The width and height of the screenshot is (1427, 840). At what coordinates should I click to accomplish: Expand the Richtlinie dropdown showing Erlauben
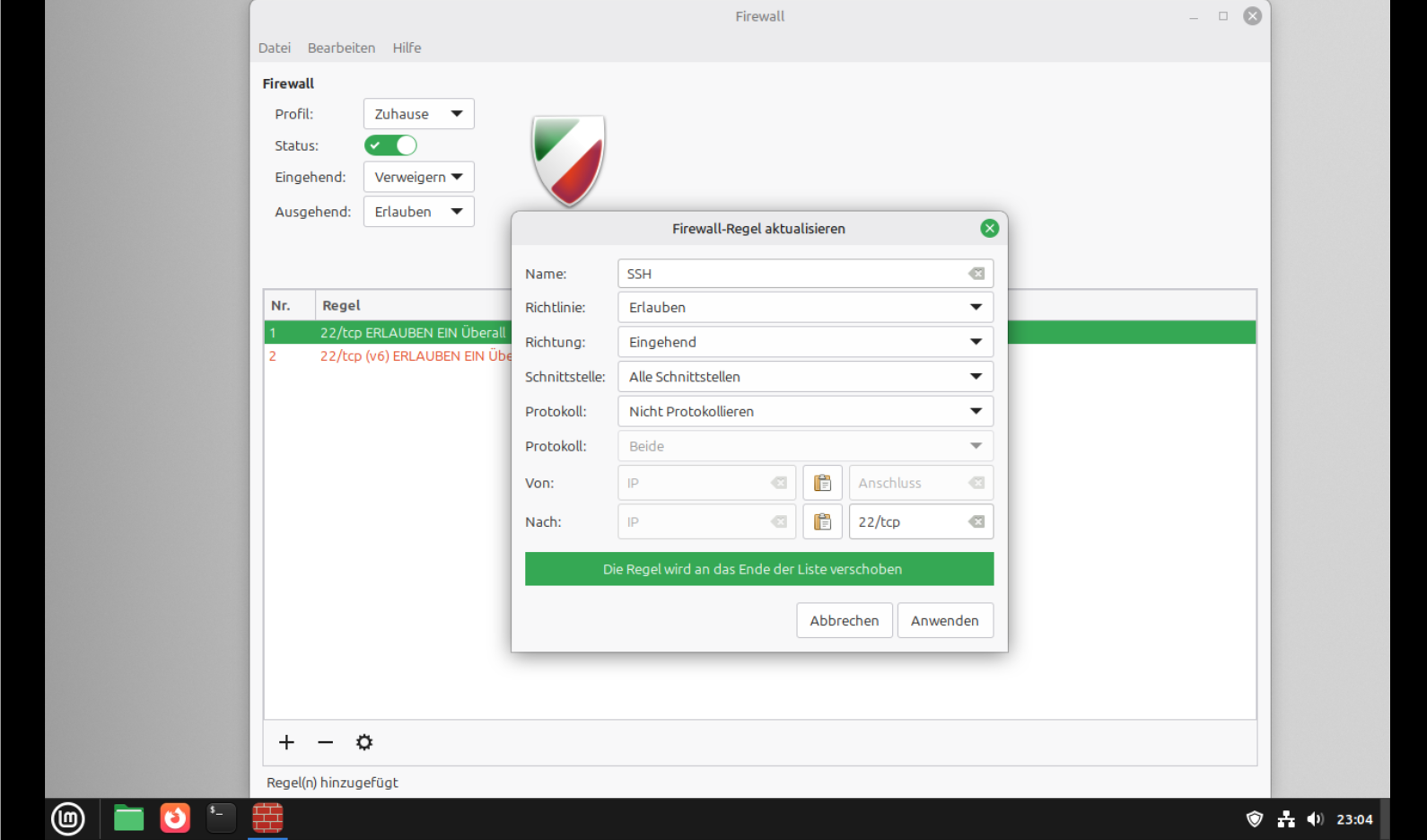click(805, 307)
